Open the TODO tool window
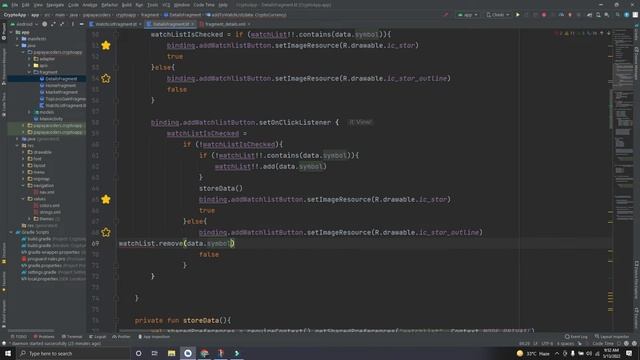This screenshot has width=640, height=360. click(19, 337)
